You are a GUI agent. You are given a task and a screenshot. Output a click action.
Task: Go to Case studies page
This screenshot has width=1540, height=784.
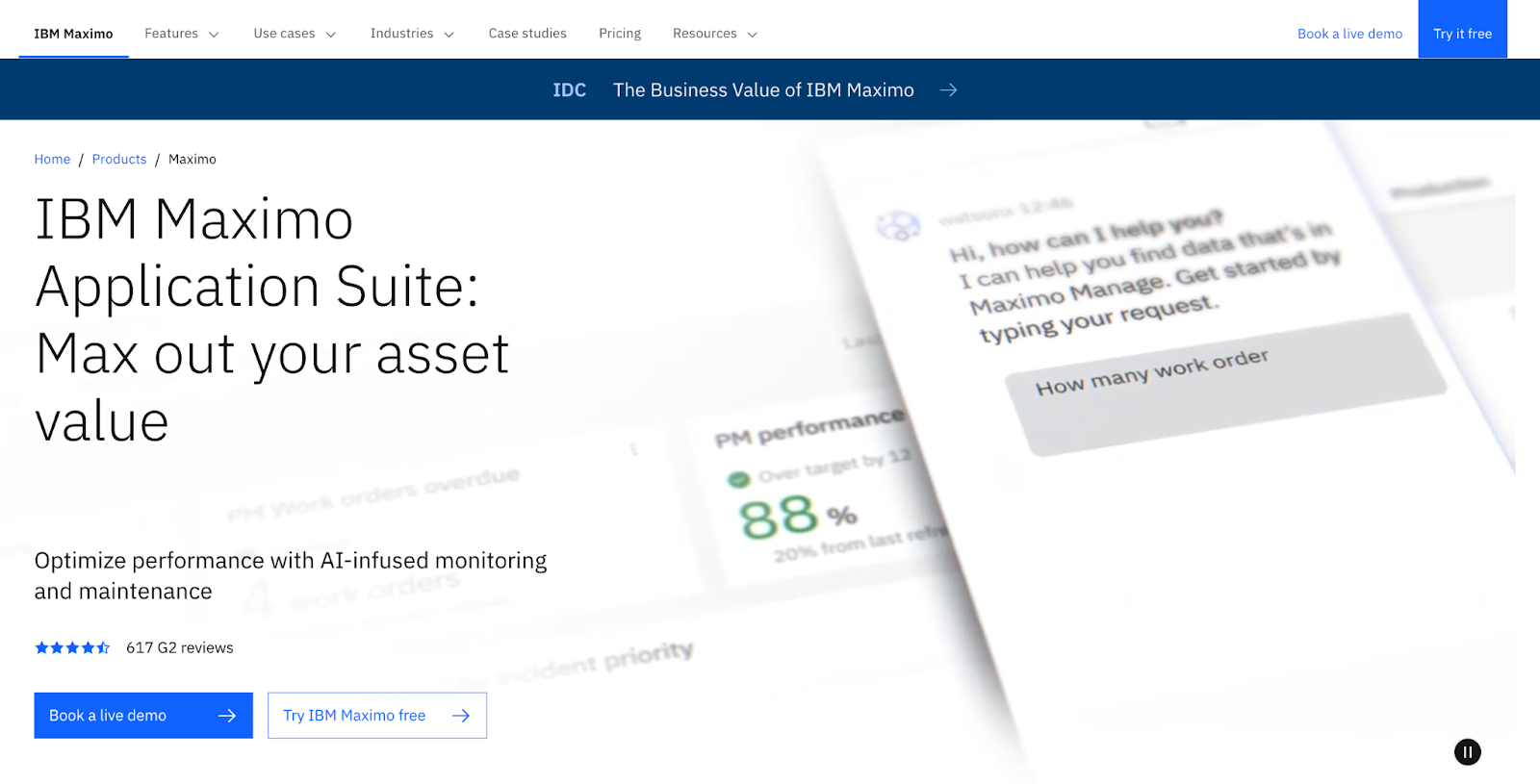click(527, 34)
